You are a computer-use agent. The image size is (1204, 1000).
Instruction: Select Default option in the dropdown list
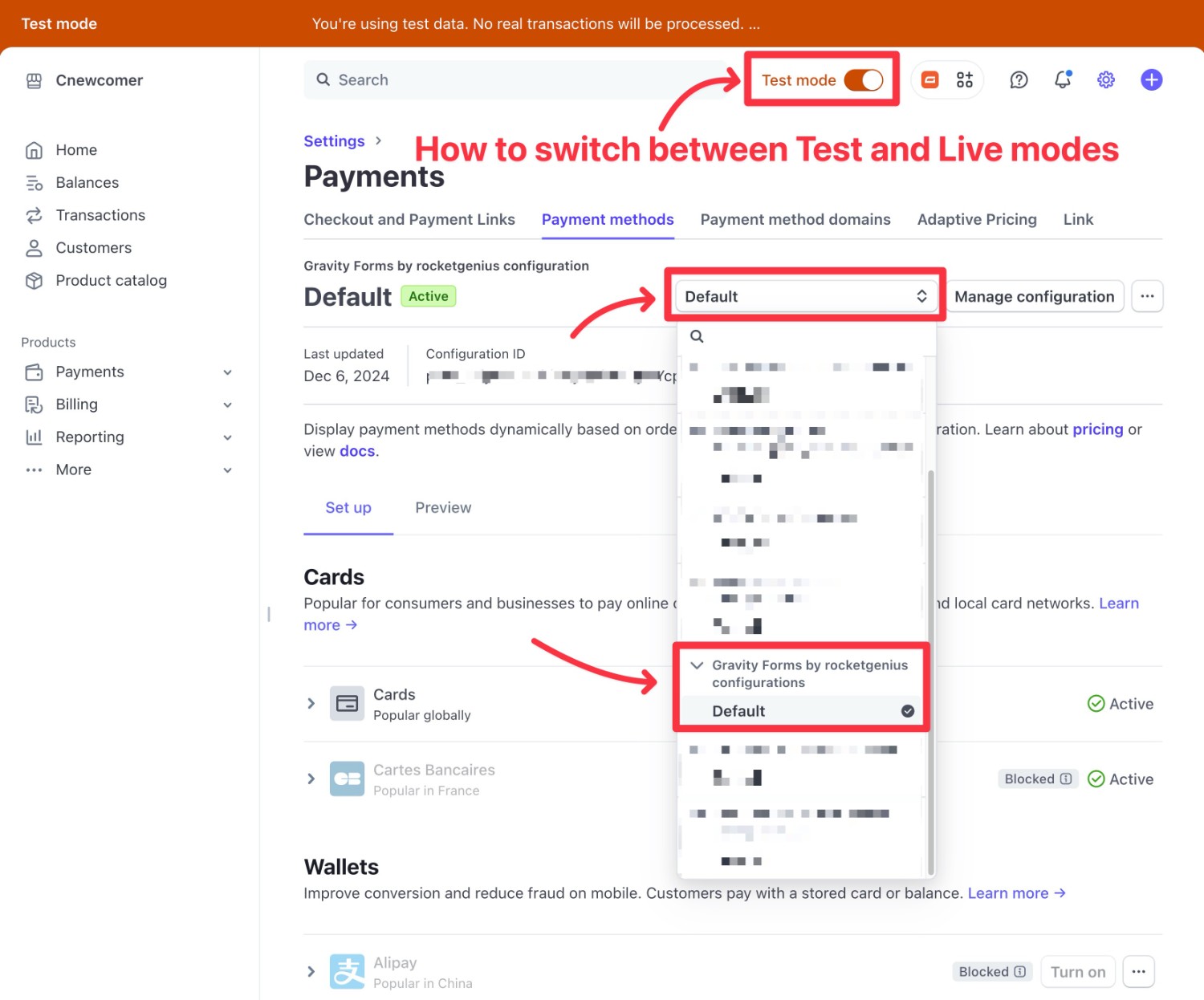point(801,711)
